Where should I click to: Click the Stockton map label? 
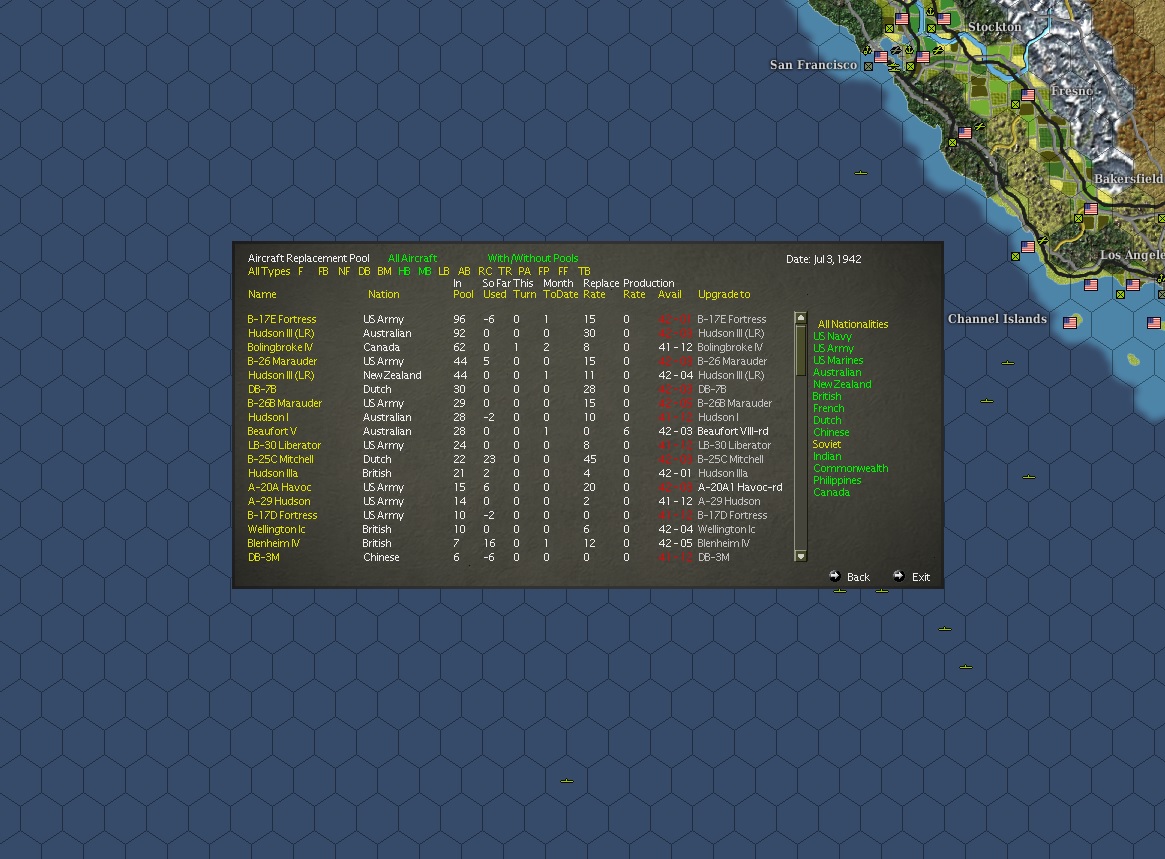tap(994, 27)
